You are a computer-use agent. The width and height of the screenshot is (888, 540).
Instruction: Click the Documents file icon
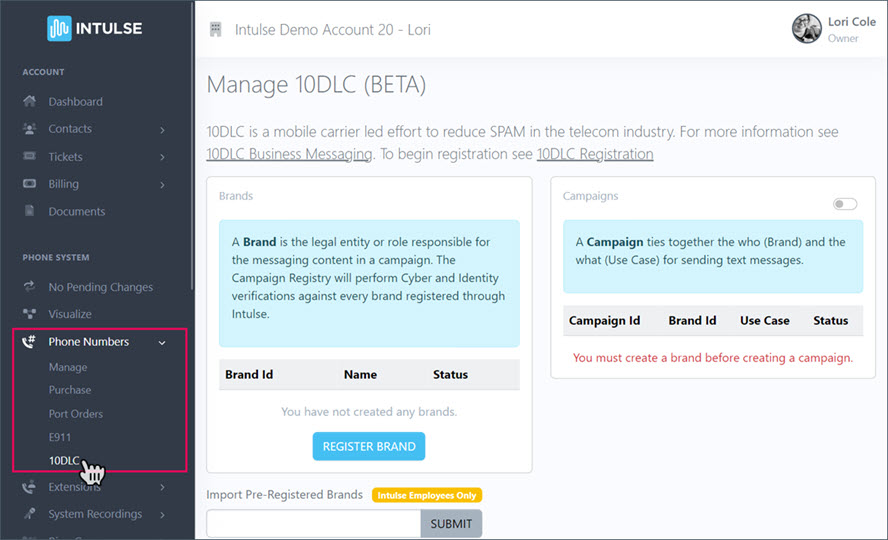29,212
